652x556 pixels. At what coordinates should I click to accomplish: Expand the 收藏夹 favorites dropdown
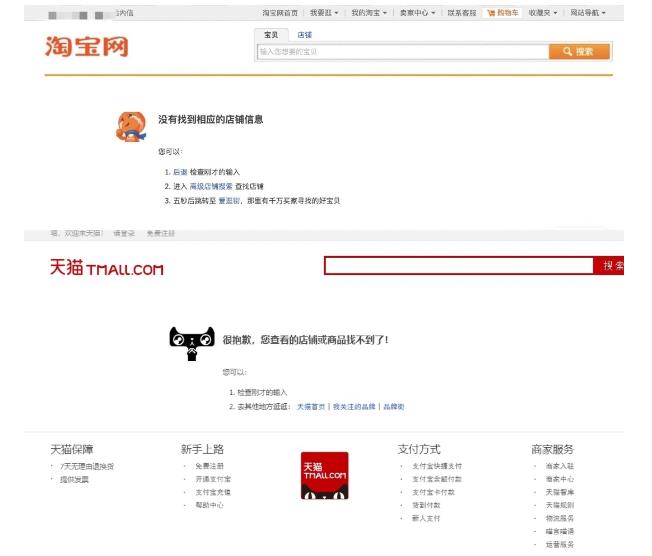pos(545,13)
